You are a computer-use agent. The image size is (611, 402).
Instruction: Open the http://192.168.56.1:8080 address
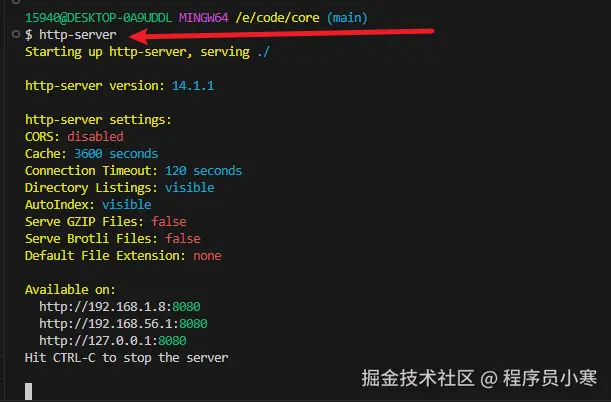[123, 323]
